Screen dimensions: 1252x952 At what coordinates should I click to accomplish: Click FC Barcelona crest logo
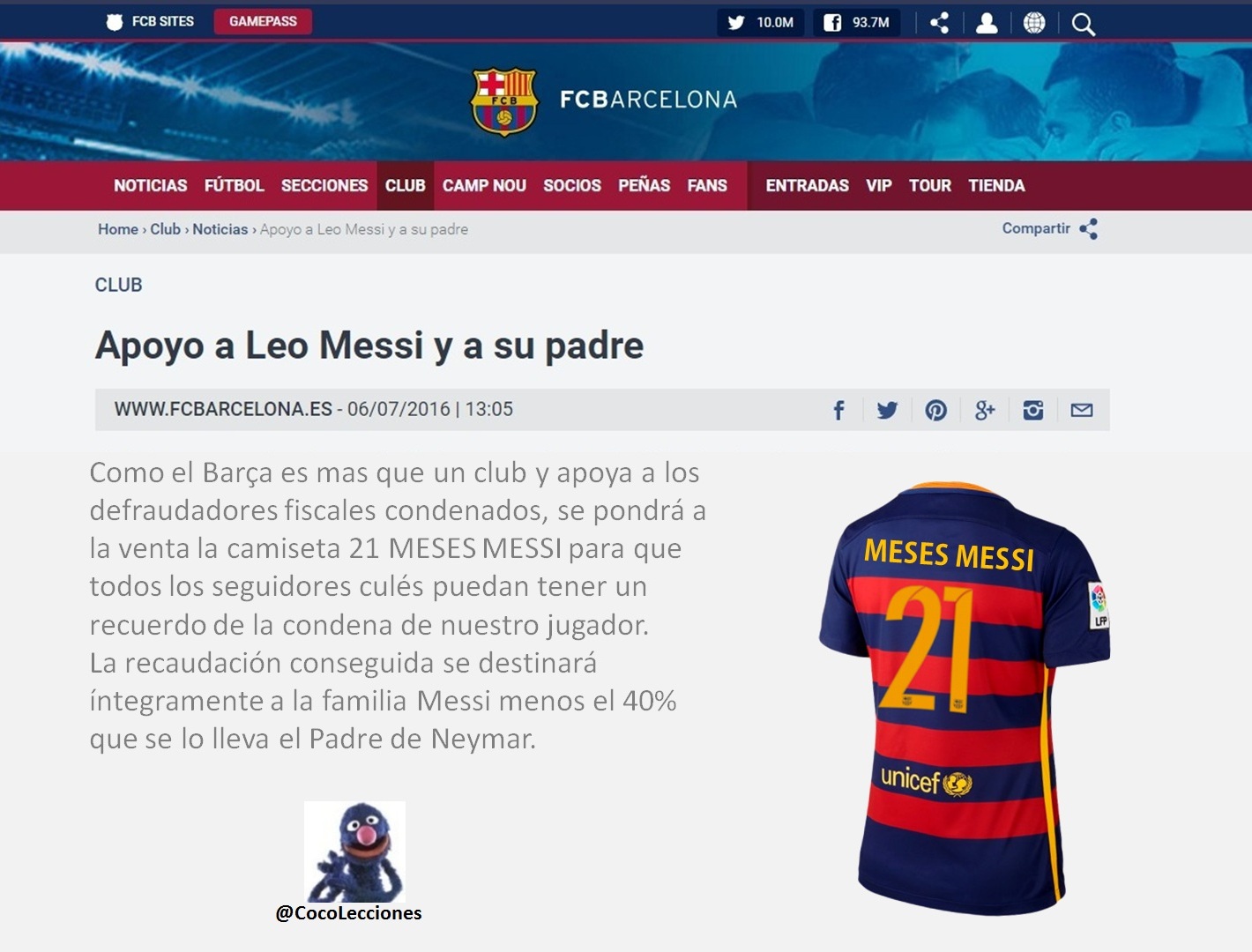[504, 101]
